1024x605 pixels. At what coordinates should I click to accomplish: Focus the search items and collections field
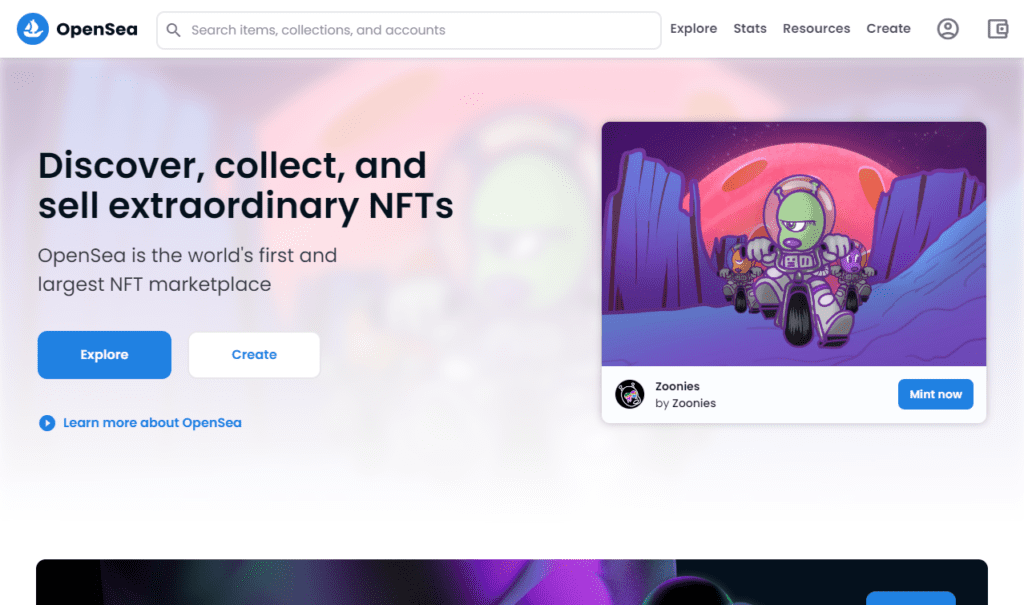click(x=409, y=30)
